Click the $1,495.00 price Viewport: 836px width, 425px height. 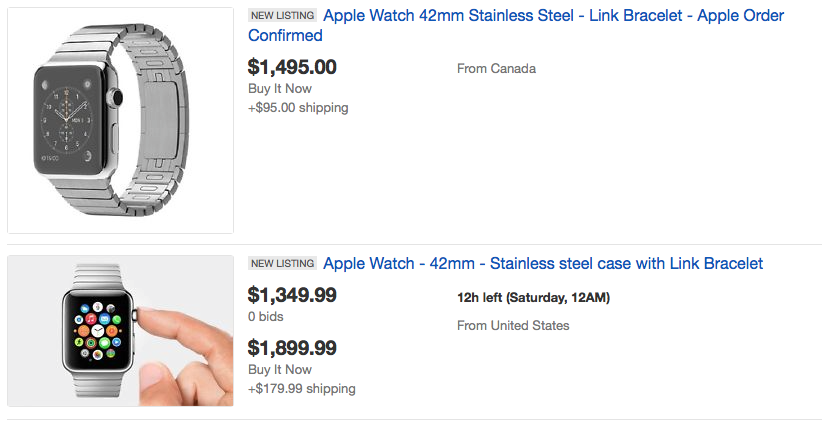click(292, 68)
